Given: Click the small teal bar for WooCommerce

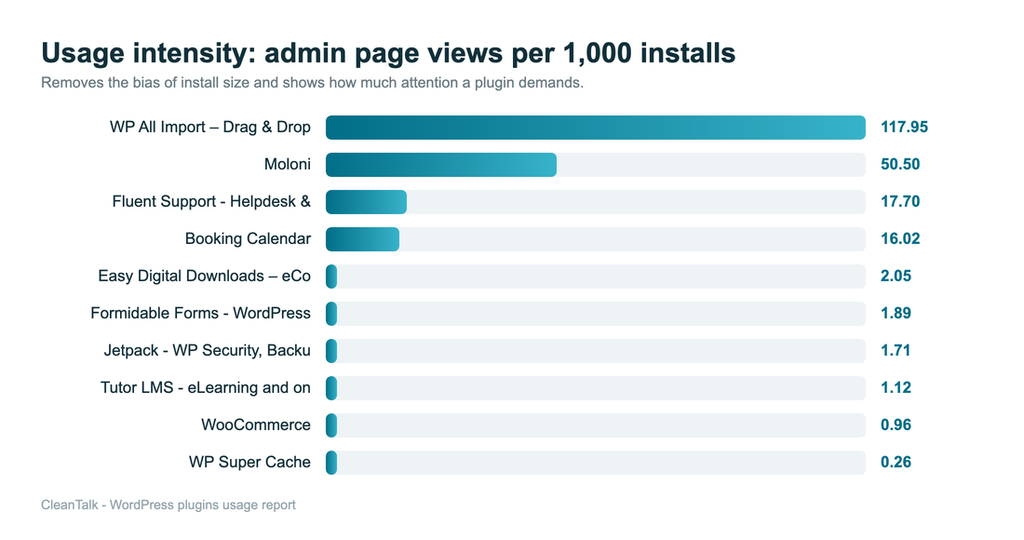Looking at the screenshot, I should tap(332, 425).
